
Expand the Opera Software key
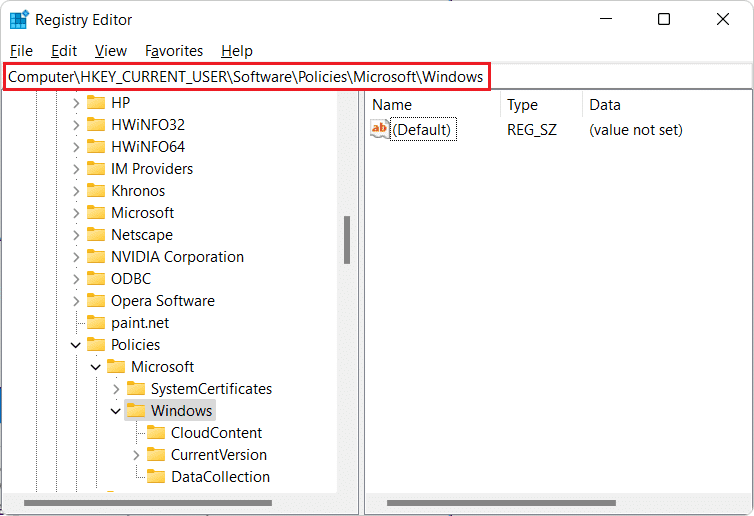tap(76, 301)
